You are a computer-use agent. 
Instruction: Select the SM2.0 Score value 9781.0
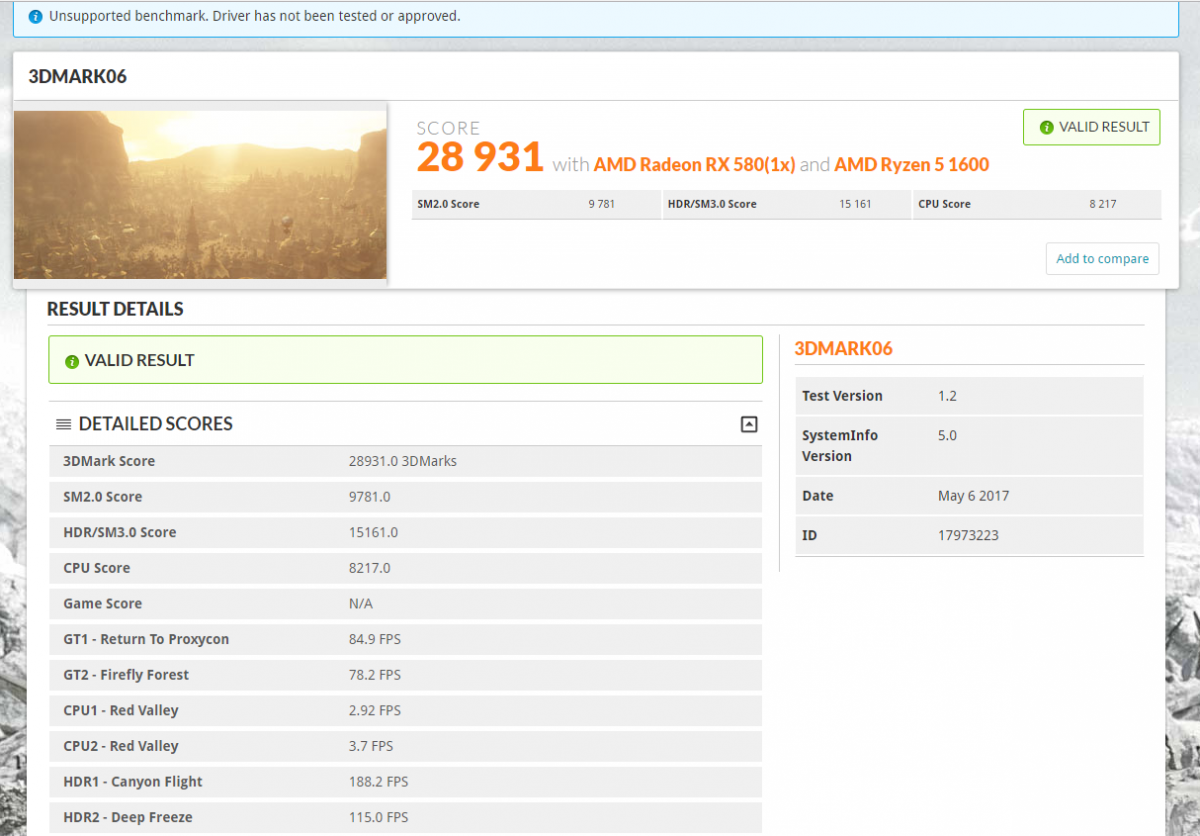(x=369, y=497)
